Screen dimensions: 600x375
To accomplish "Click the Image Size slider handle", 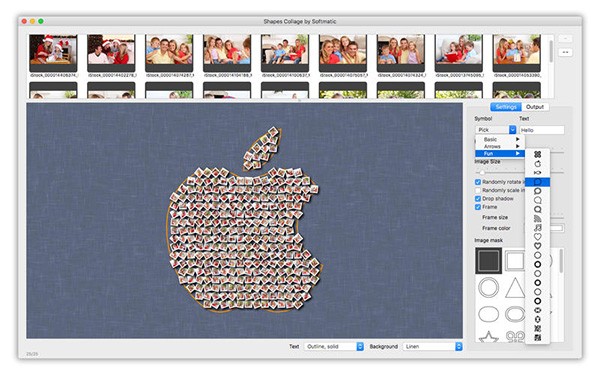I will coord(482,173).
